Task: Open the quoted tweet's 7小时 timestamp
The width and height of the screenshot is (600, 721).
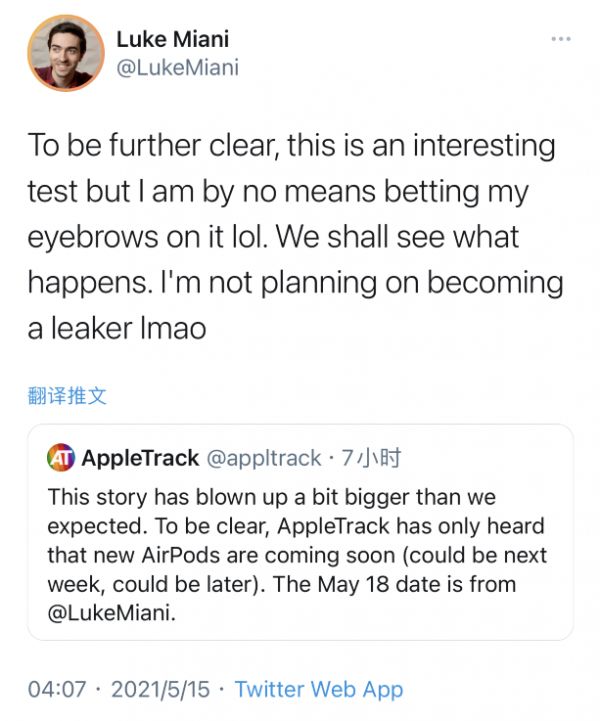Action: [371, 459]
